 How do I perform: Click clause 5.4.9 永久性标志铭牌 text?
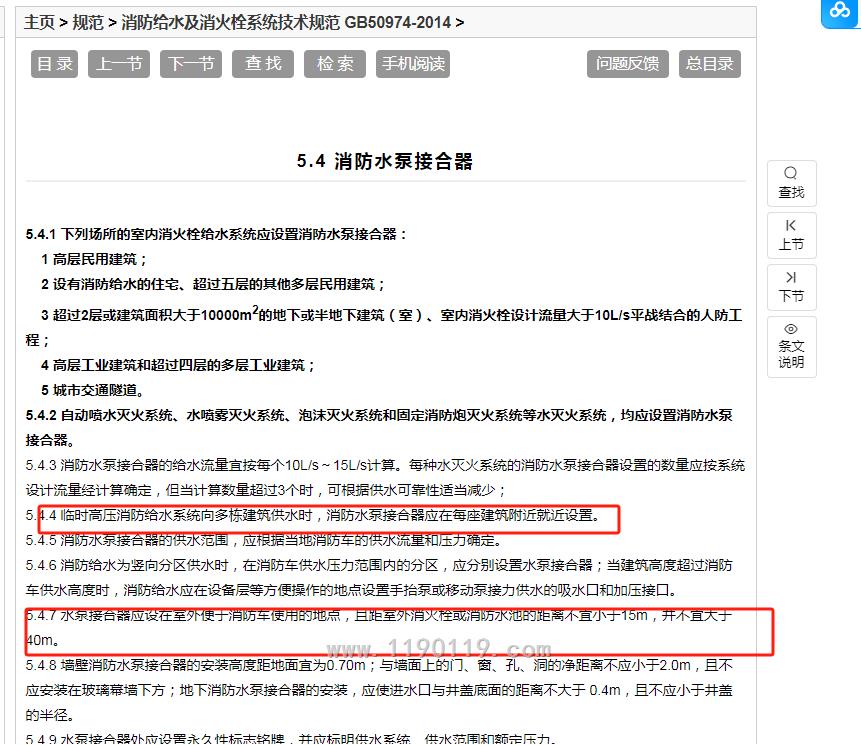(x=291, y=738)
